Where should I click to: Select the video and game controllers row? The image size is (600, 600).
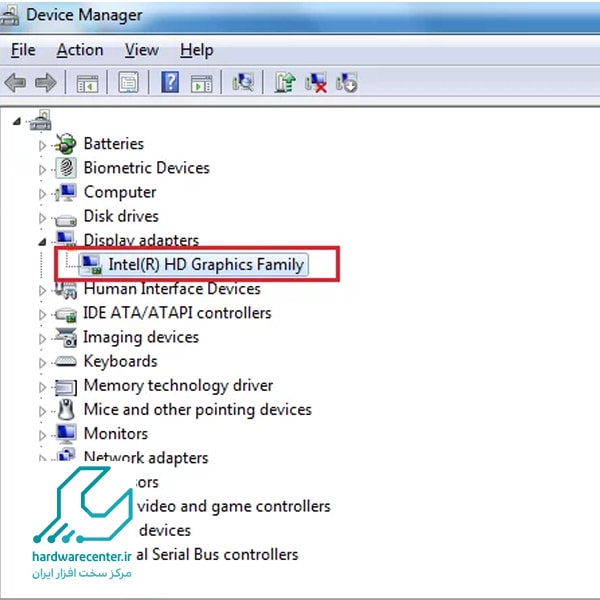pos(233,506)
